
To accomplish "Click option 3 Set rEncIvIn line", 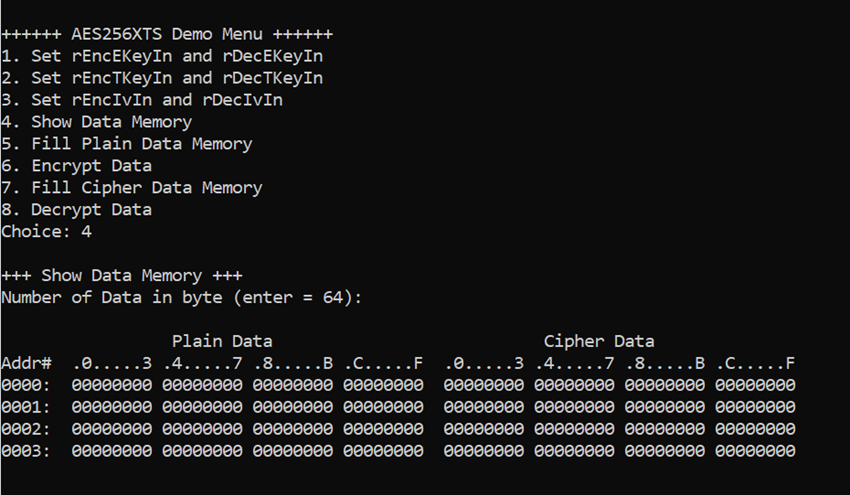I will 142,100.
